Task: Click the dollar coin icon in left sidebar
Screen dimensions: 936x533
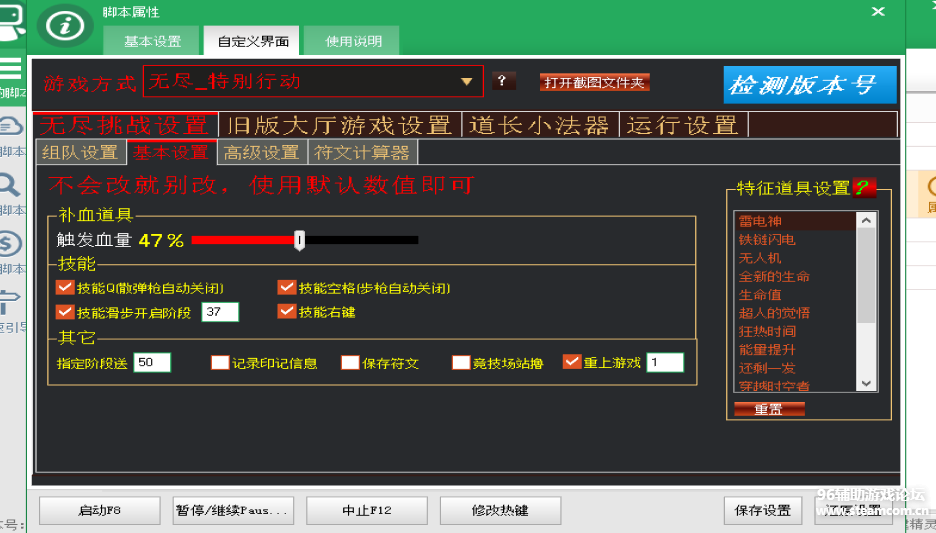Action: tap(10, 243)
